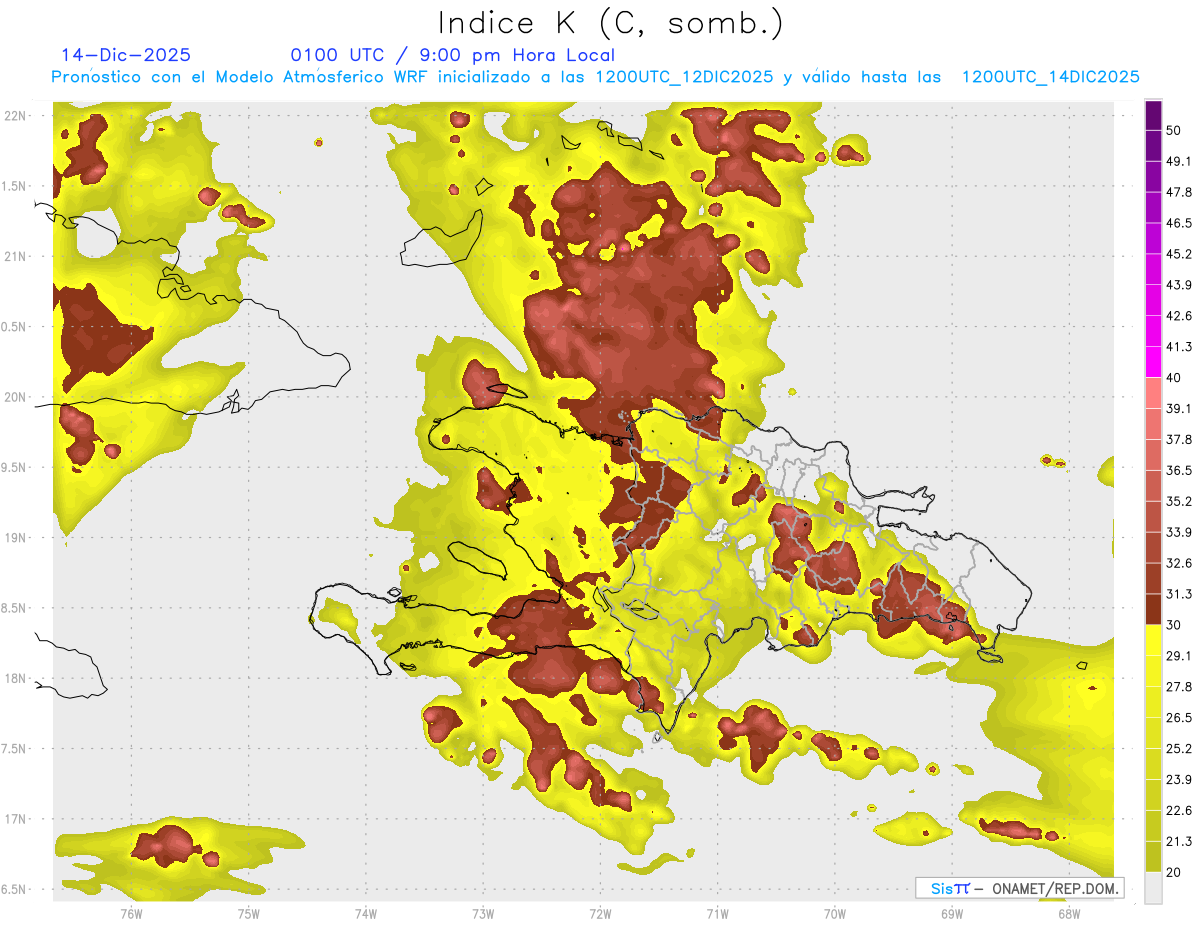The width and height of the screenshot is (1200, 927).
Task: Click the colorbar value "25.2"
Action: tap(1179, 749)
